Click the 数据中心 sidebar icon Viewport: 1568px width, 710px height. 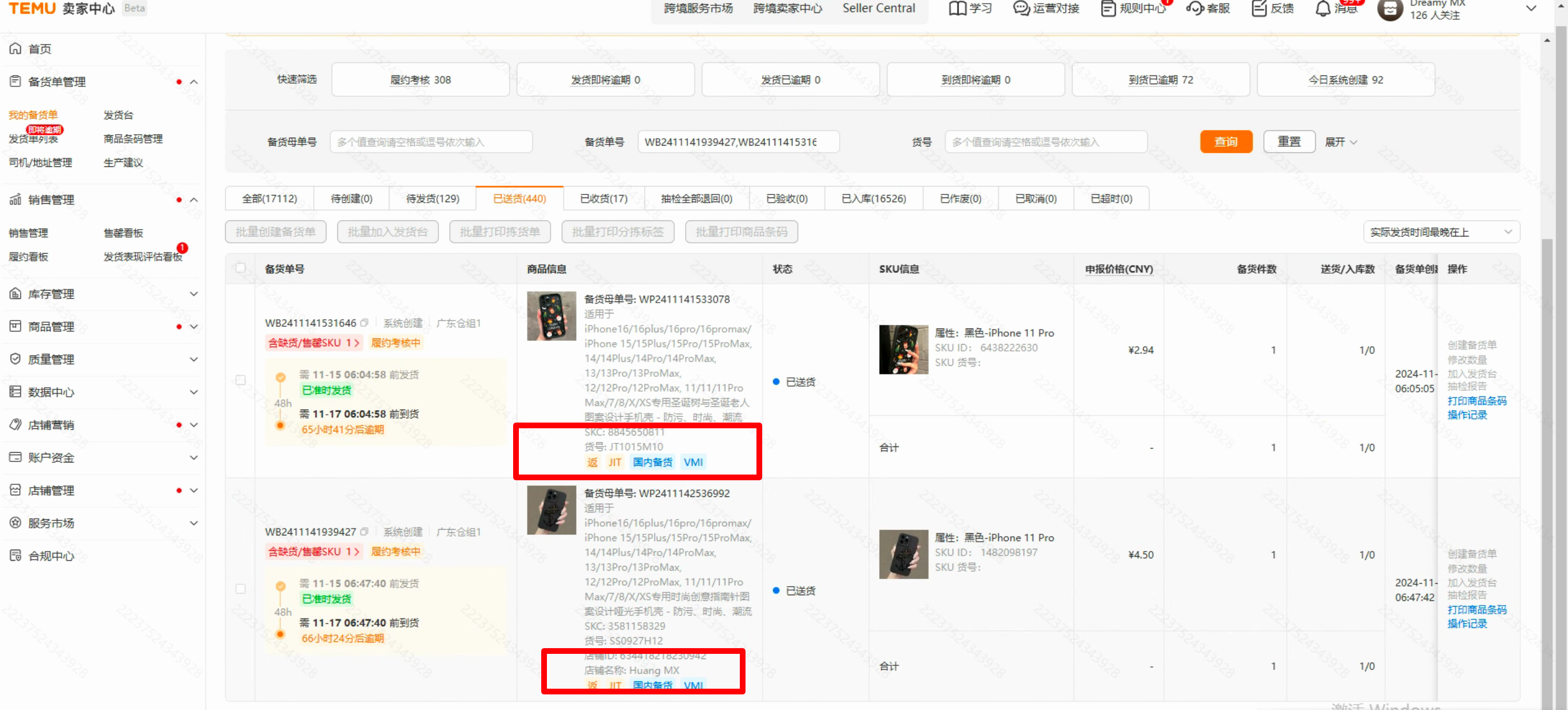(x=15, y=392)
